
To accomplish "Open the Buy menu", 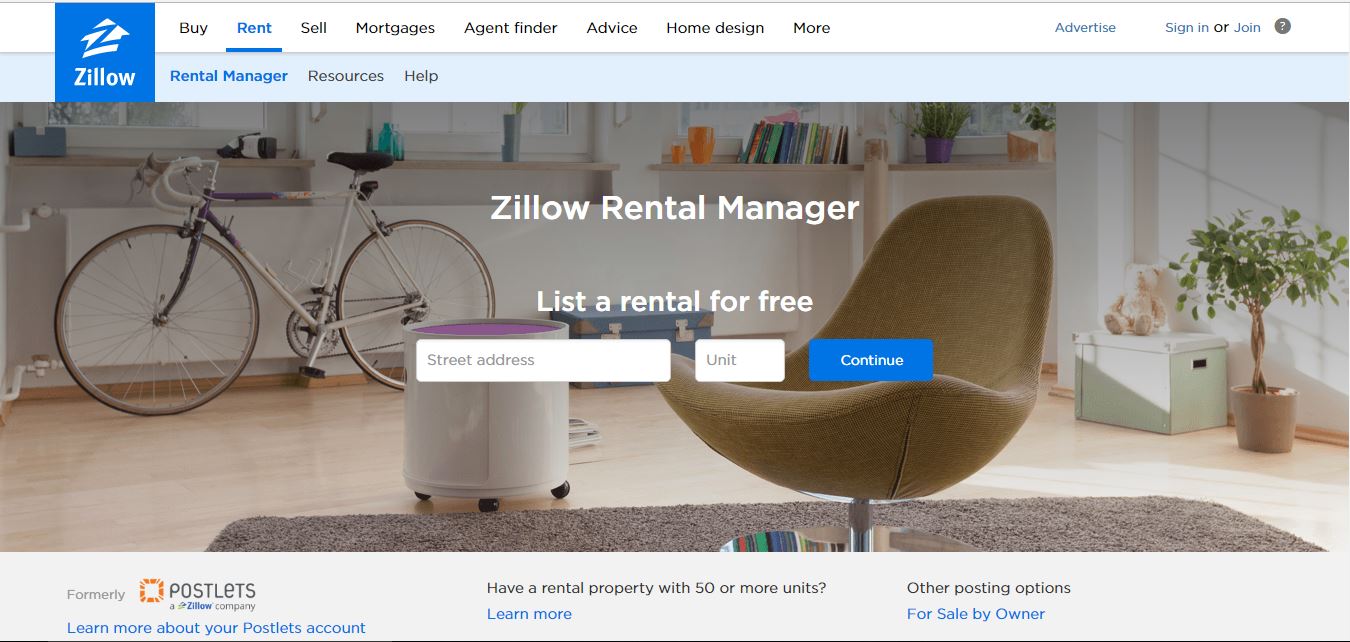I will click(x=193, y=28).
